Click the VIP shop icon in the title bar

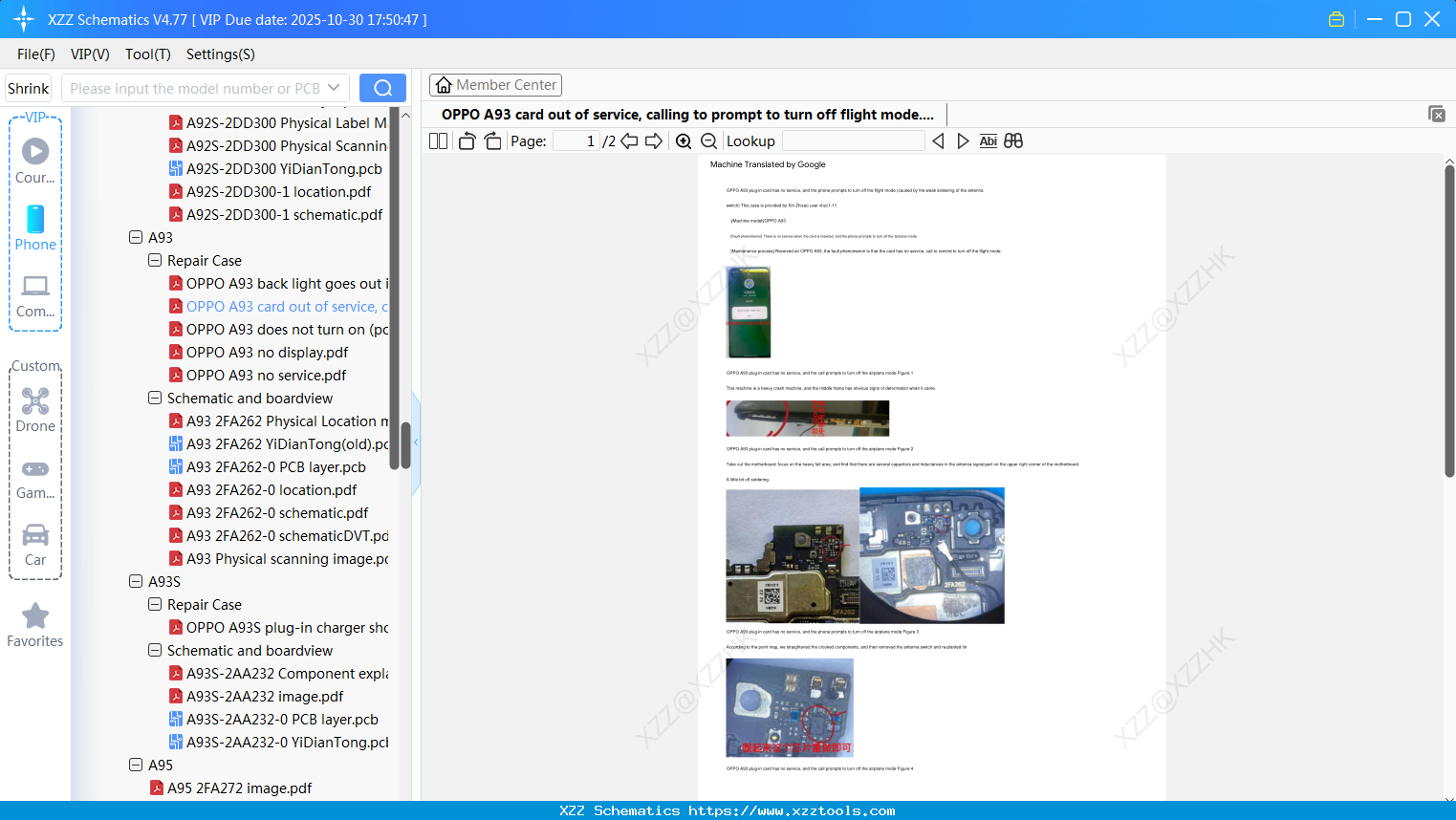click(1336, 19)
